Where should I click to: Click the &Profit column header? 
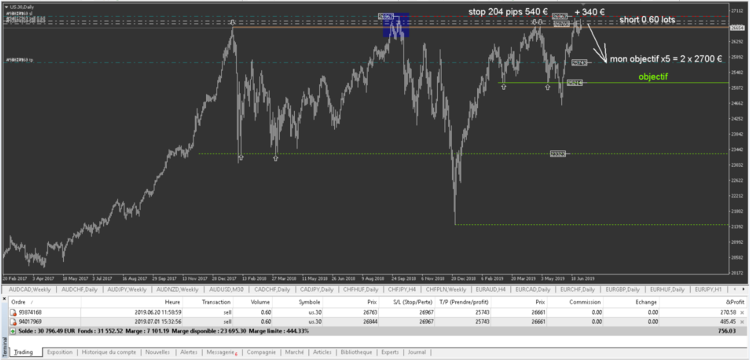point(738,302)
